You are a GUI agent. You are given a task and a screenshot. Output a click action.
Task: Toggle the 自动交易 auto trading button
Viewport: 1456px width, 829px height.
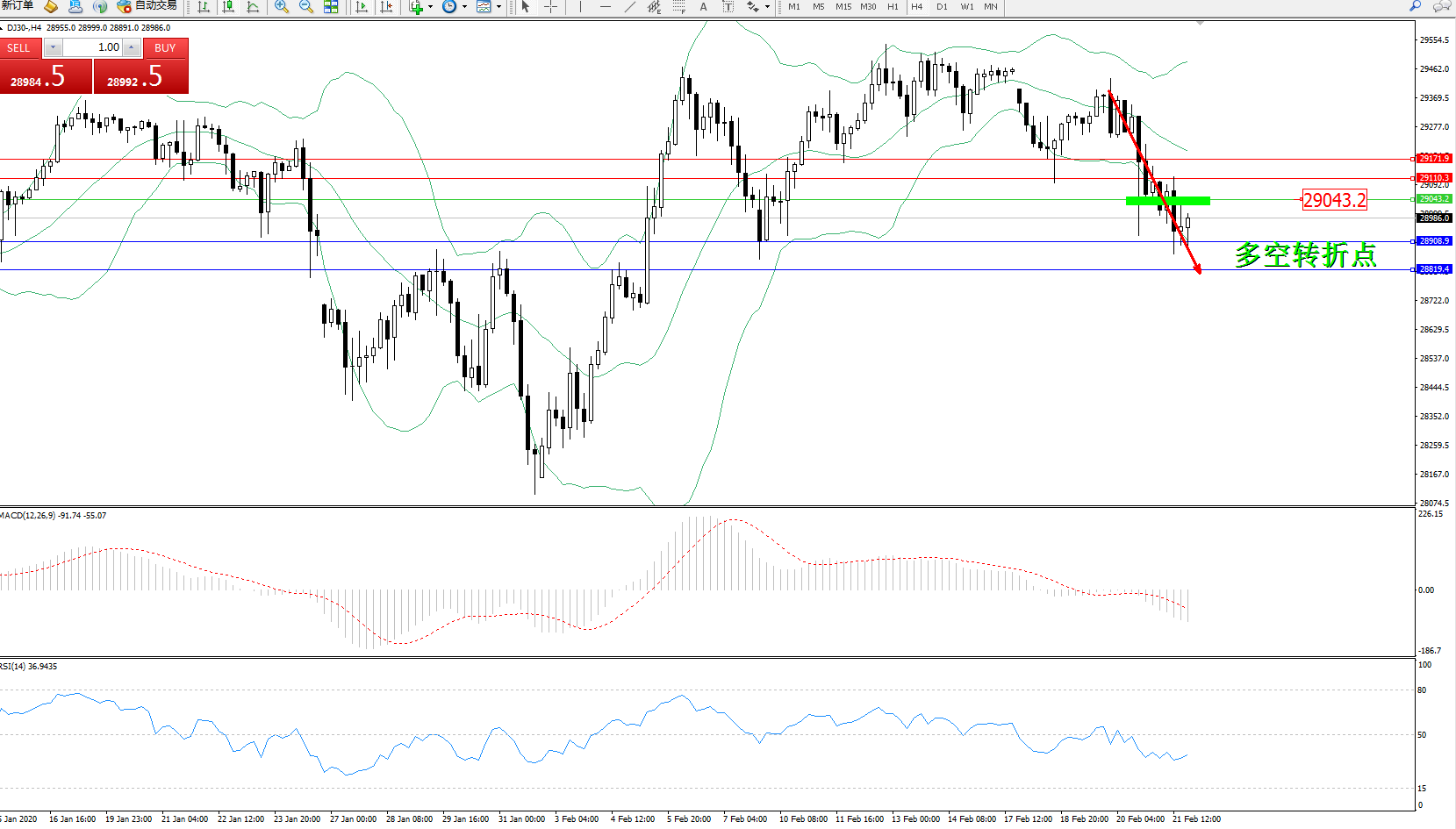147,6
